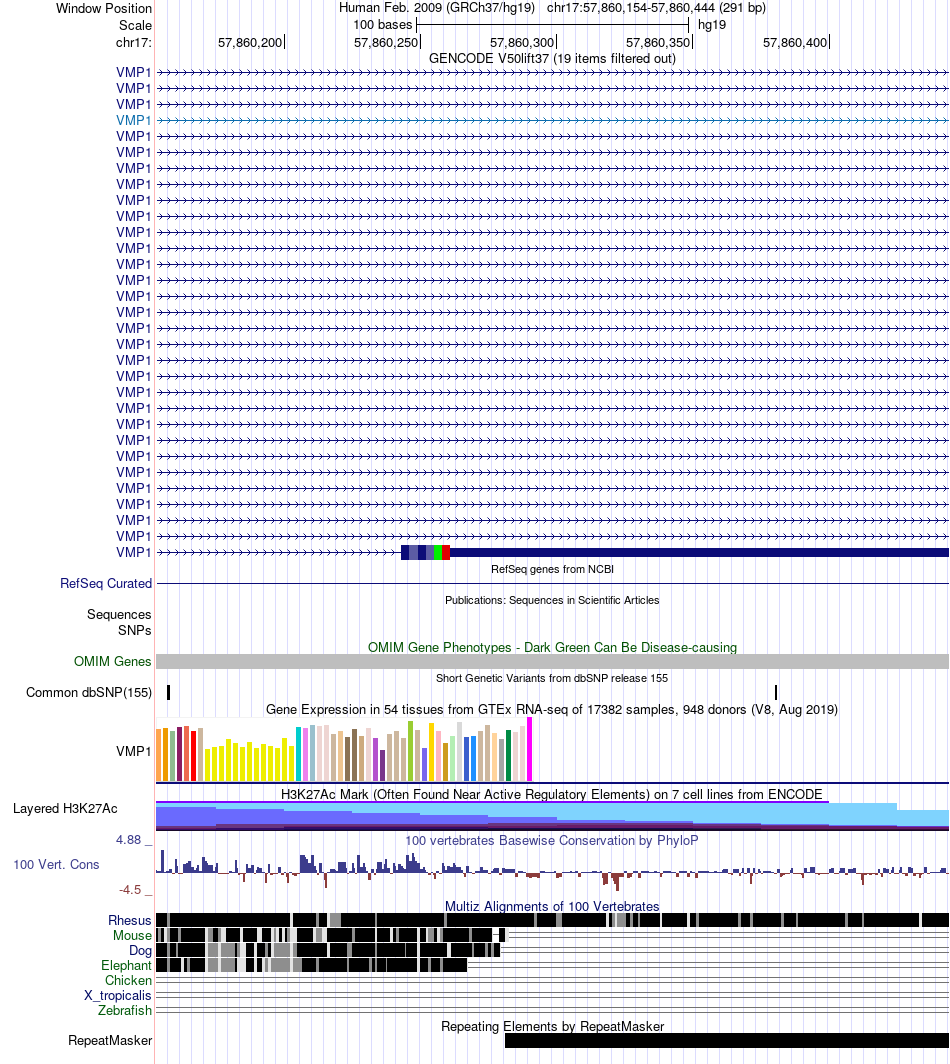Click the Elephant alignment label

pyautogui.click(x=126, y=966)
